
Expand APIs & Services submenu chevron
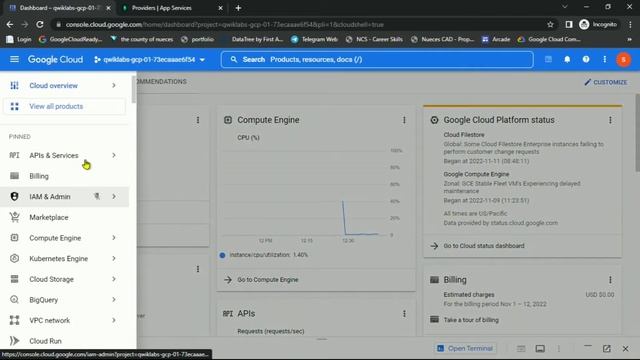(x=114, y=156)
